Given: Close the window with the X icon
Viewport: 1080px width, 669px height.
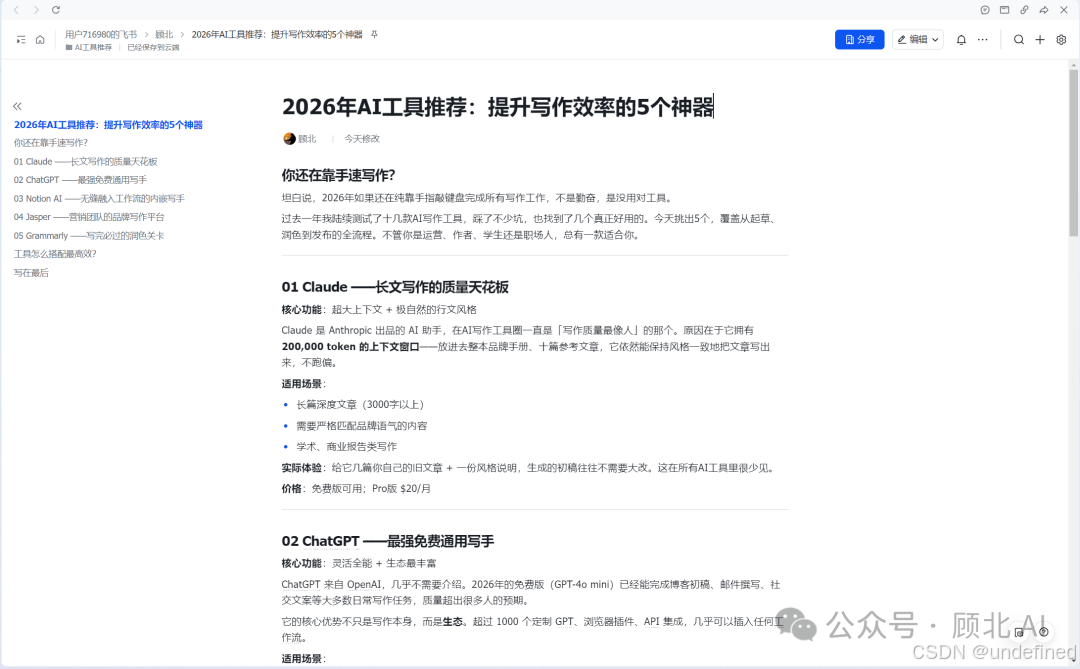Looking at the screenshot, I should pos(1063,10).
